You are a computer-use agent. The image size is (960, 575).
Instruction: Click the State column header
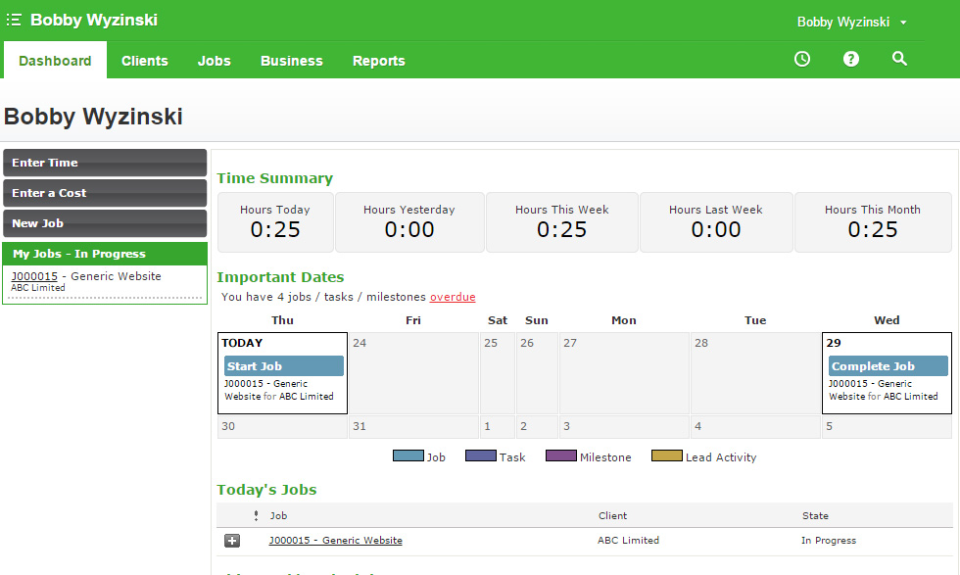pos(815,516)
